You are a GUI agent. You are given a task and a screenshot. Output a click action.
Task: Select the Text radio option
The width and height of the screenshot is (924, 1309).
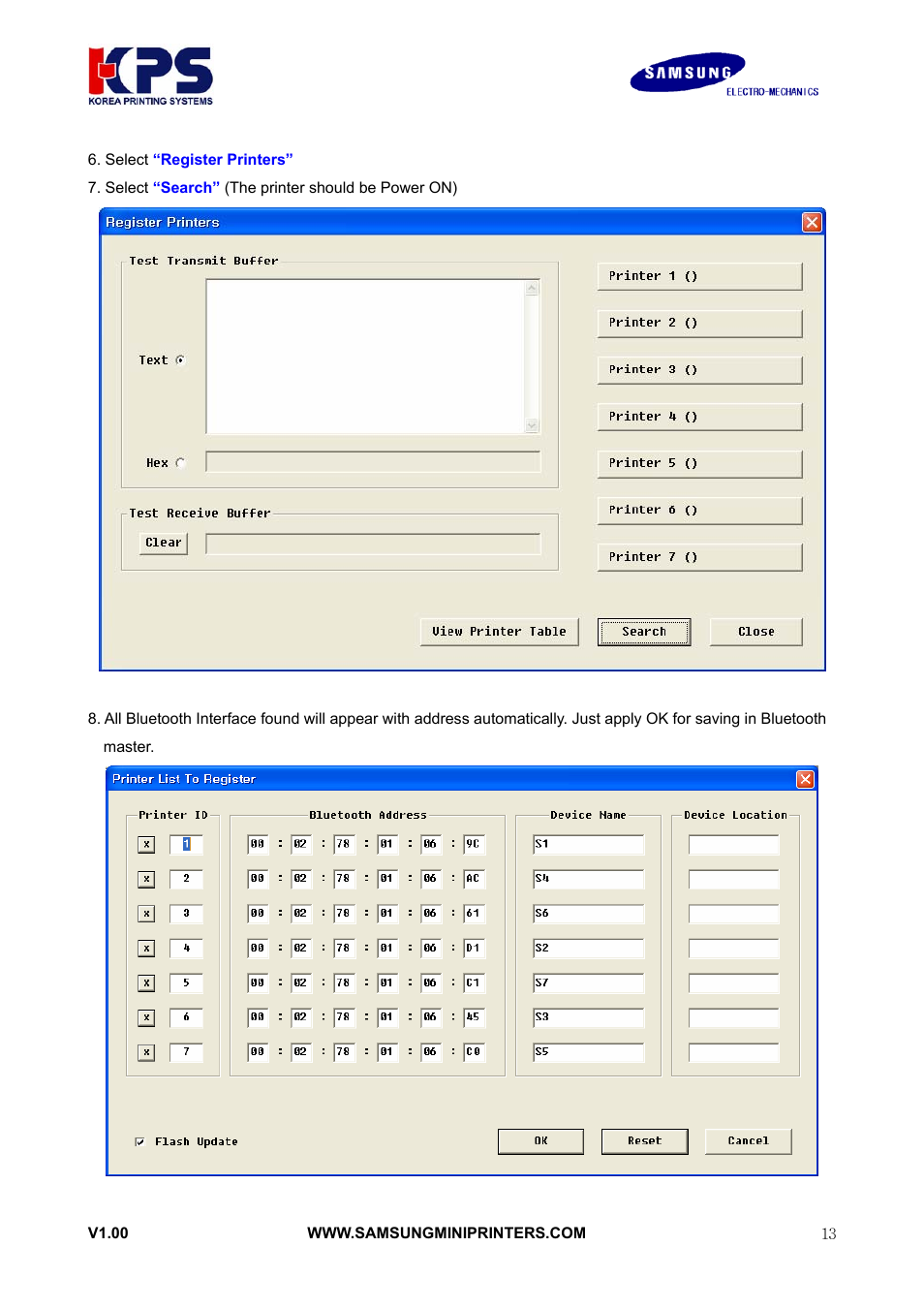click(180, 360)
